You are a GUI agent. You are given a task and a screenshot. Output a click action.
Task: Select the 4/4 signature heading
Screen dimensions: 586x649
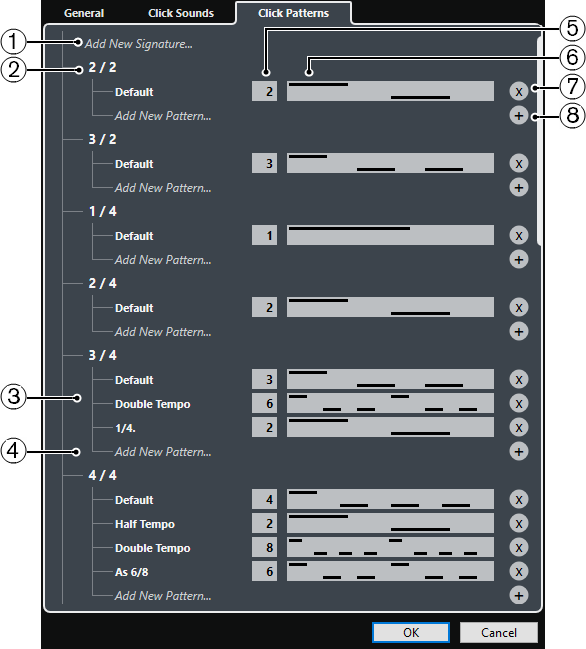coord(102,475)
